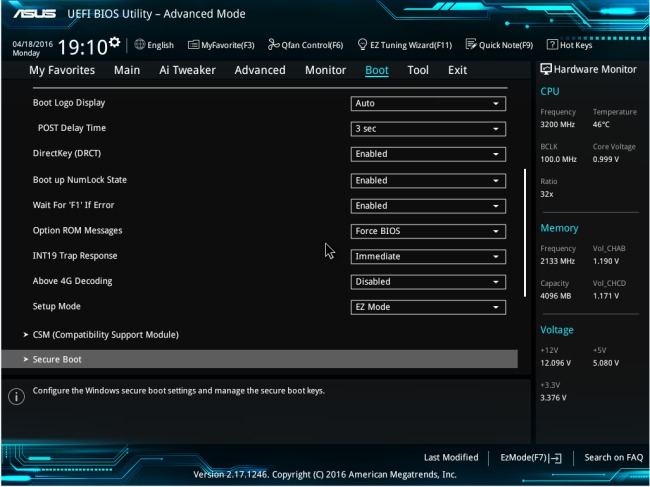Open Above 4G Decoding dropdown
Viewport: 650px width, 487px height.
click(x=428, y=282)
